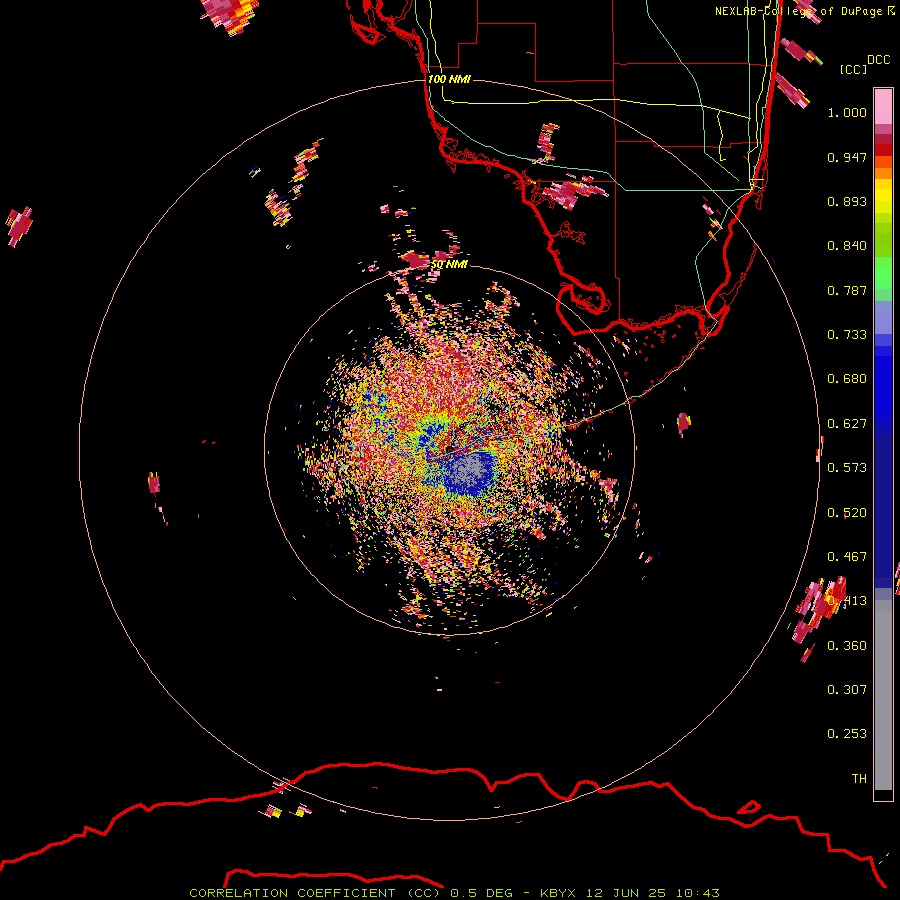Pick the bright green color bar segment
The width and height of the screenshot is (900, 900).
[883, 273]
